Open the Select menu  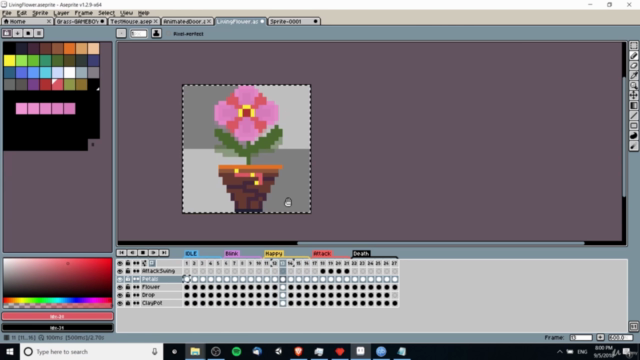[106, 13]
